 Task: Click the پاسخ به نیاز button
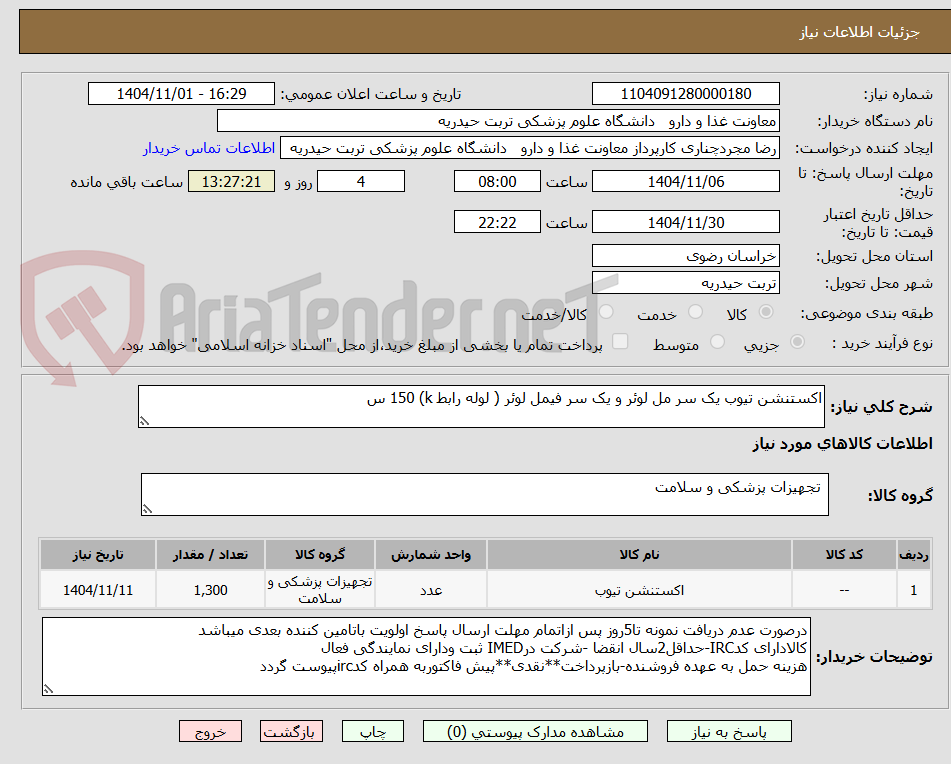(729, 731)
